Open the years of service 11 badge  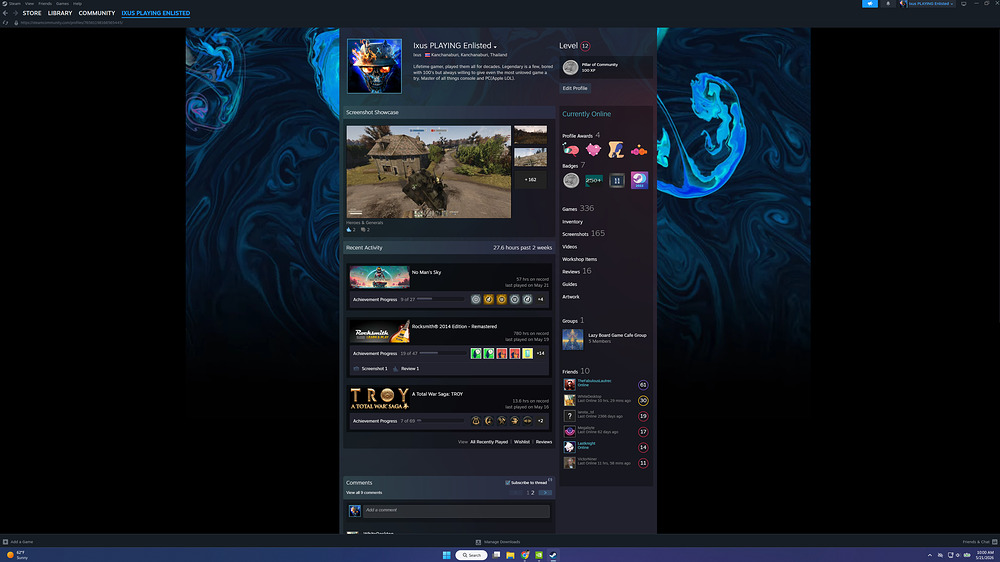tap(617, 181)
